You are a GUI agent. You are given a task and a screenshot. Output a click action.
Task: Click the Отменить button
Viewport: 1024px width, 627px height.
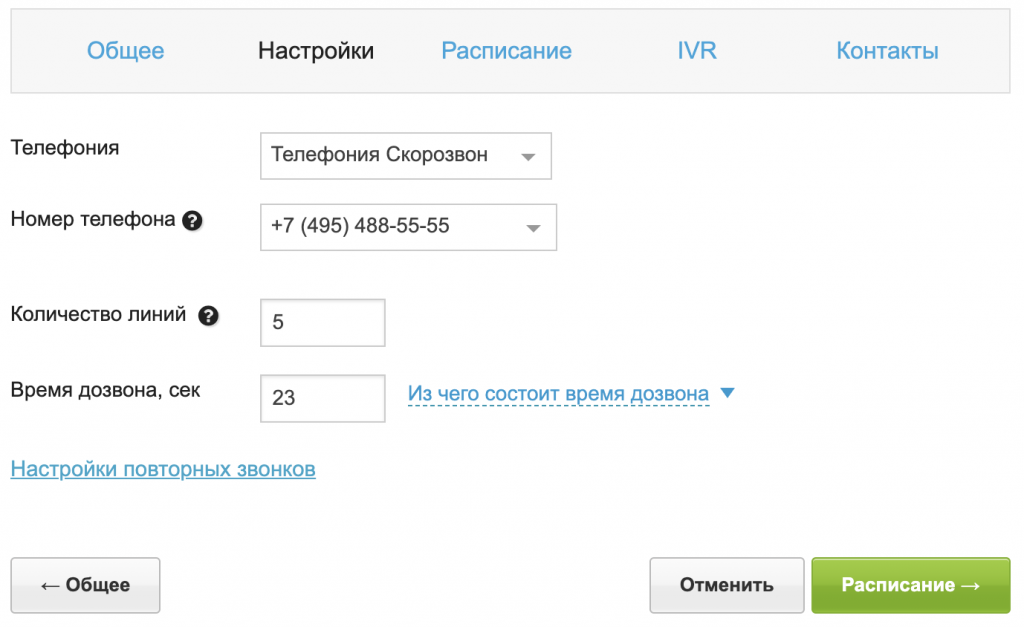click(x=726, y=585)
